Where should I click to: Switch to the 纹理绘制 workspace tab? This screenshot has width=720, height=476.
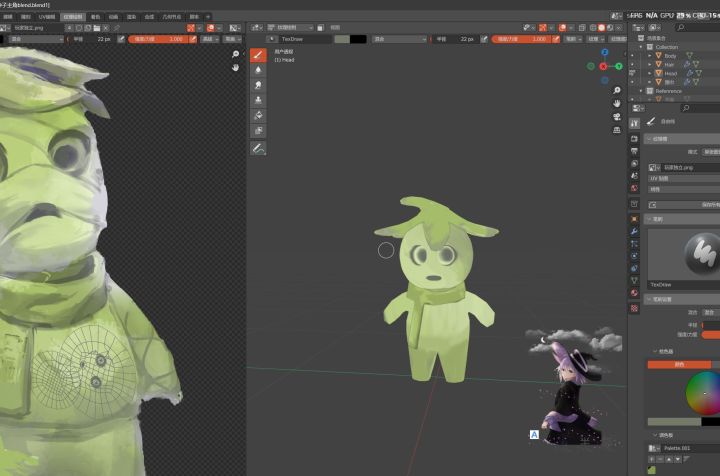pos(73,17)
